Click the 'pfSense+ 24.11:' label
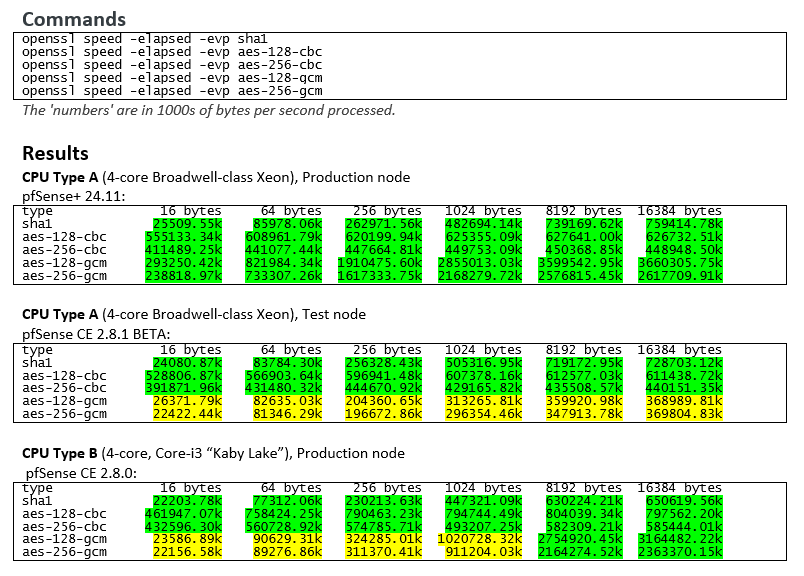The width and height of the screenshot is (804, 576). click(73, 196)
